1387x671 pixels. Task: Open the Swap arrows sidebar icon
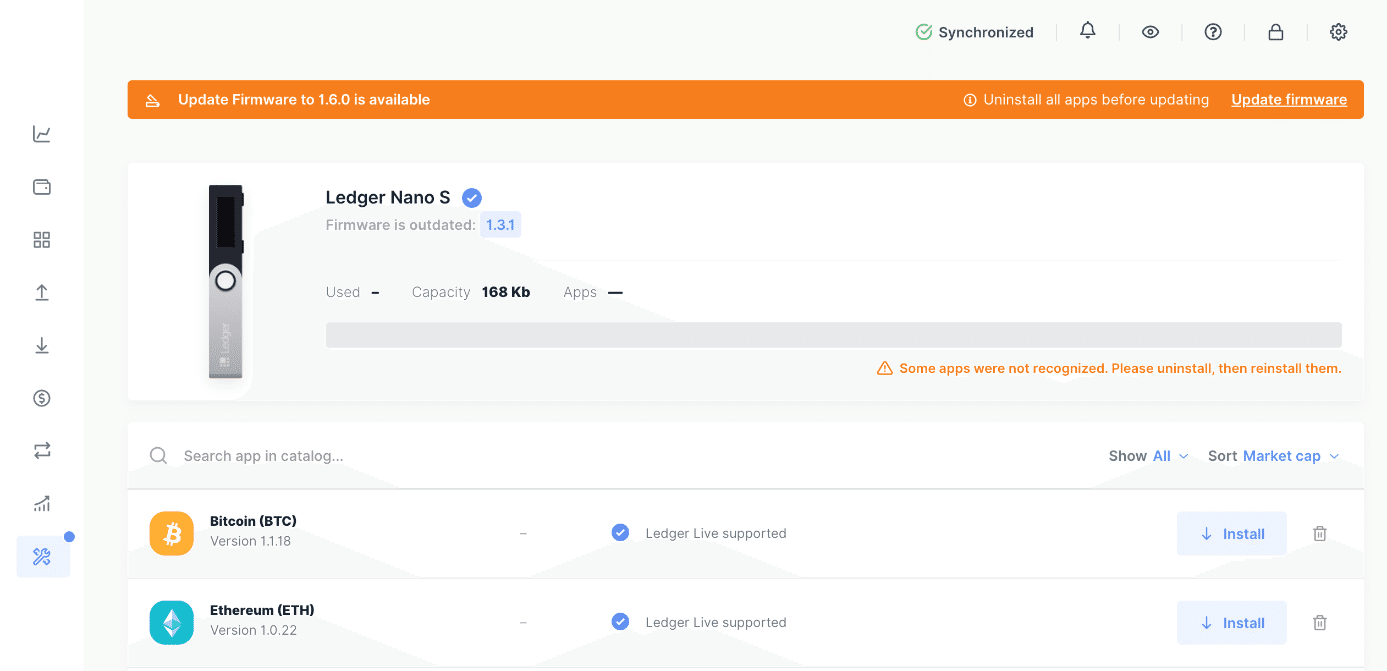coord(42,451)
